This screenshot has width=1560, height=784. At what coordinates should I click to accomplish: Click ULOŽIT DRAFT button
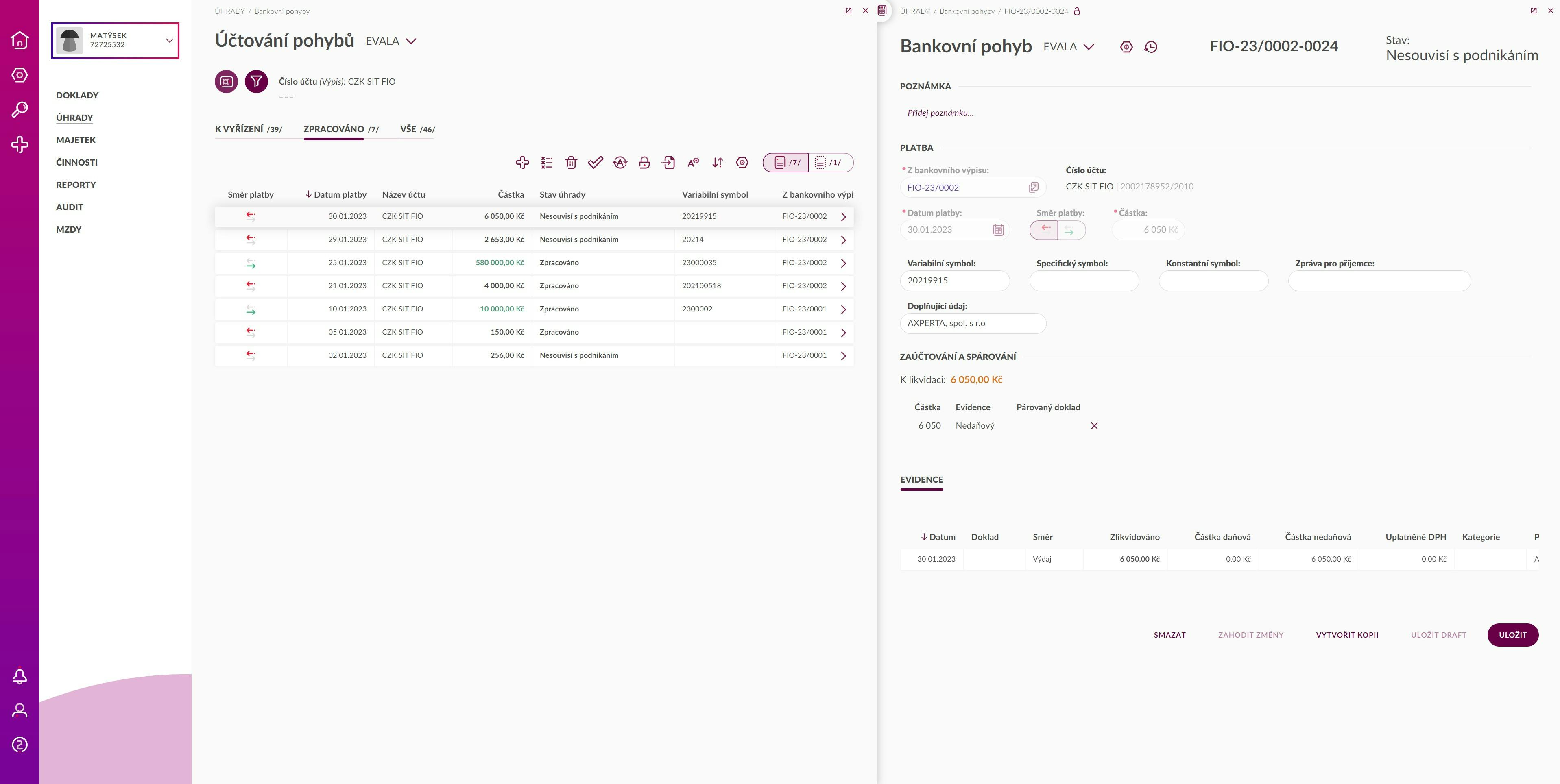tap(1438, 635)
